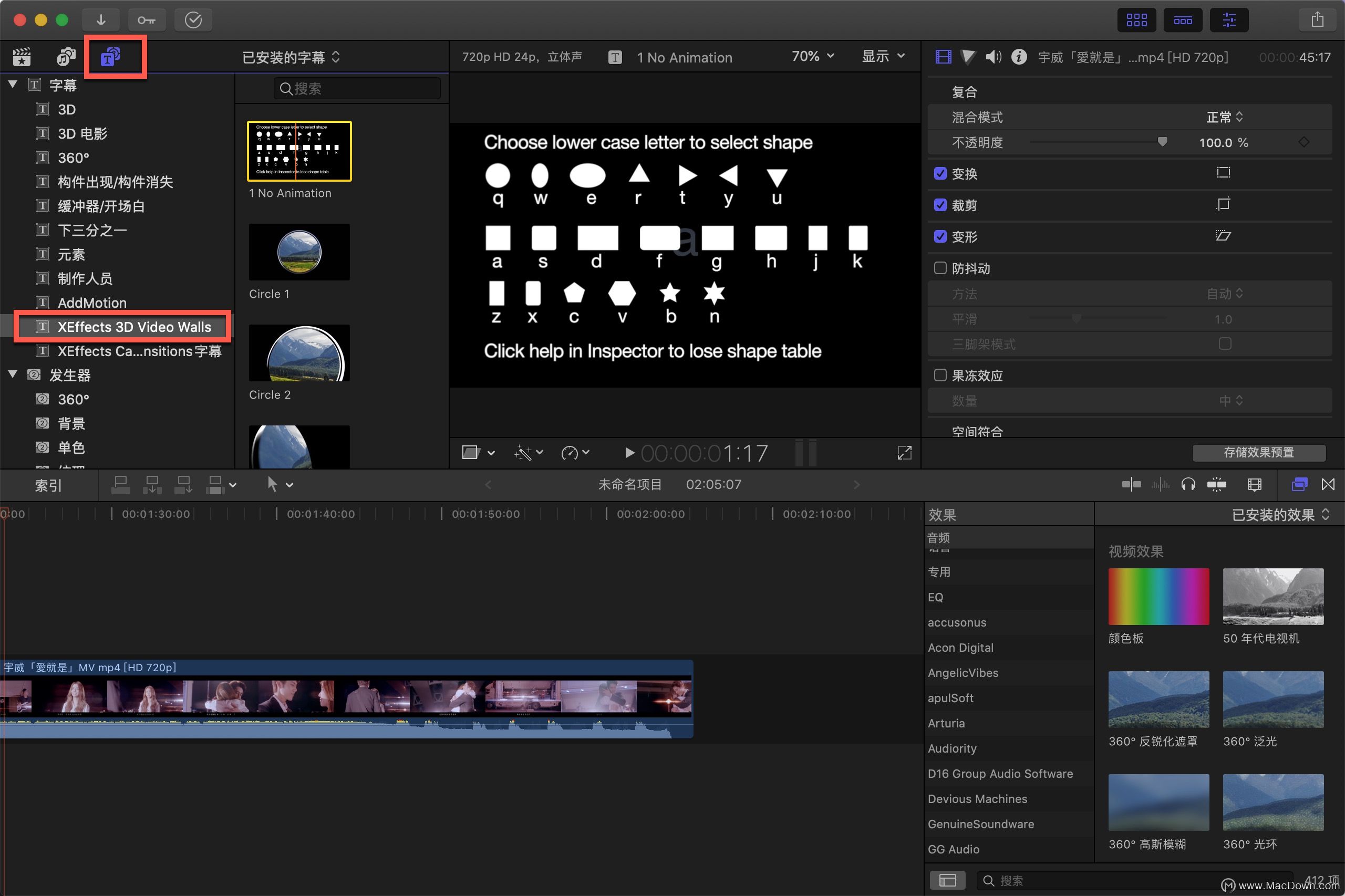
Task: Click the Share export icon
Action: pyautogui.click(x=1317, y=20)
